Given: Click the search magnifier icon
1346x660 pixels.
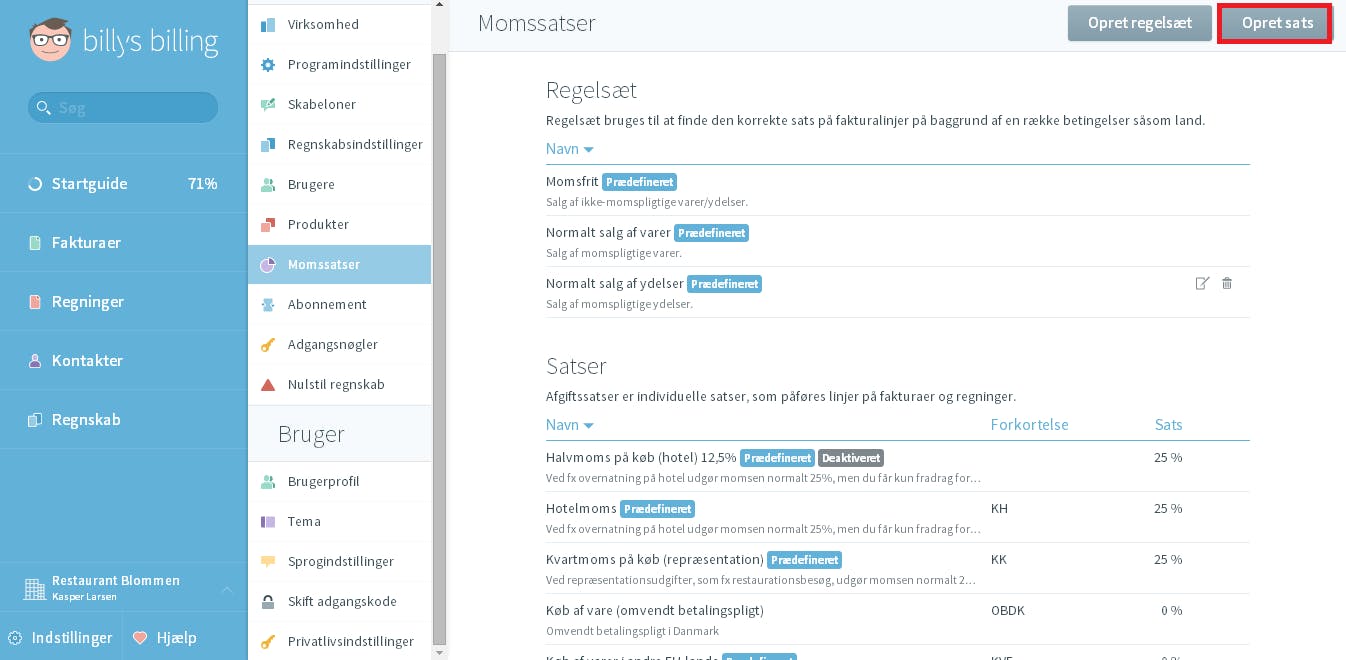Looking at the screenshot, I should pos(42,108).
